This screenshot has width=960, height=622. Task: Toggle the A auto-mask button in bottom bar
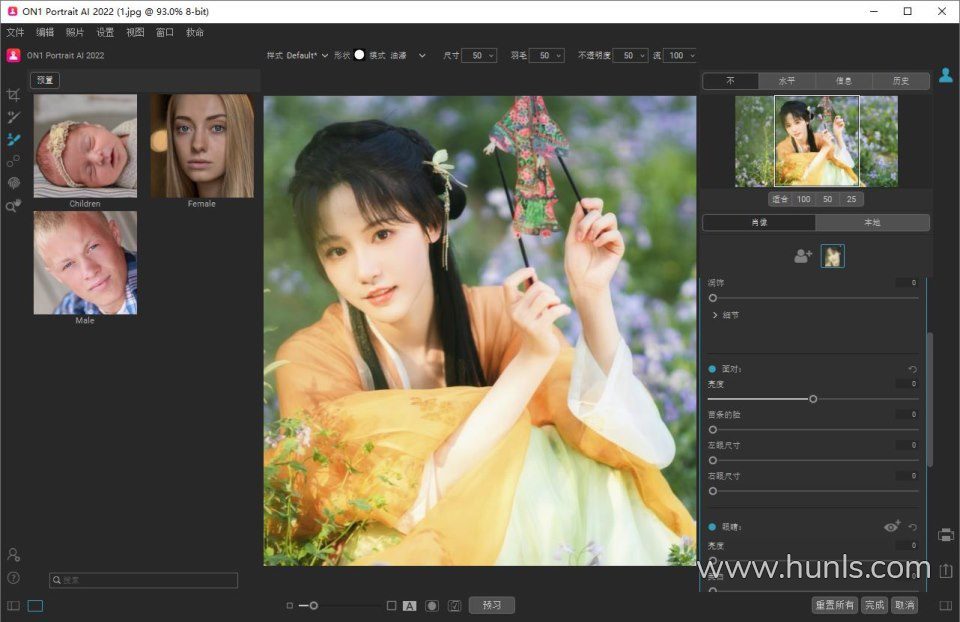pyautogui.click(x=409, y=605)
